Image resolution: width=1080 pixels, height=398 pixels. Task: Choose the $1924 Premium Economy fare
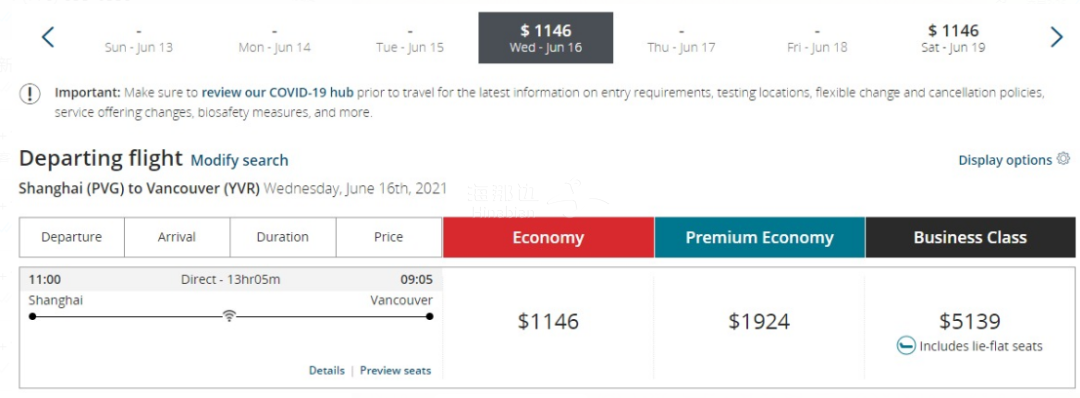(x=760, y=322)
